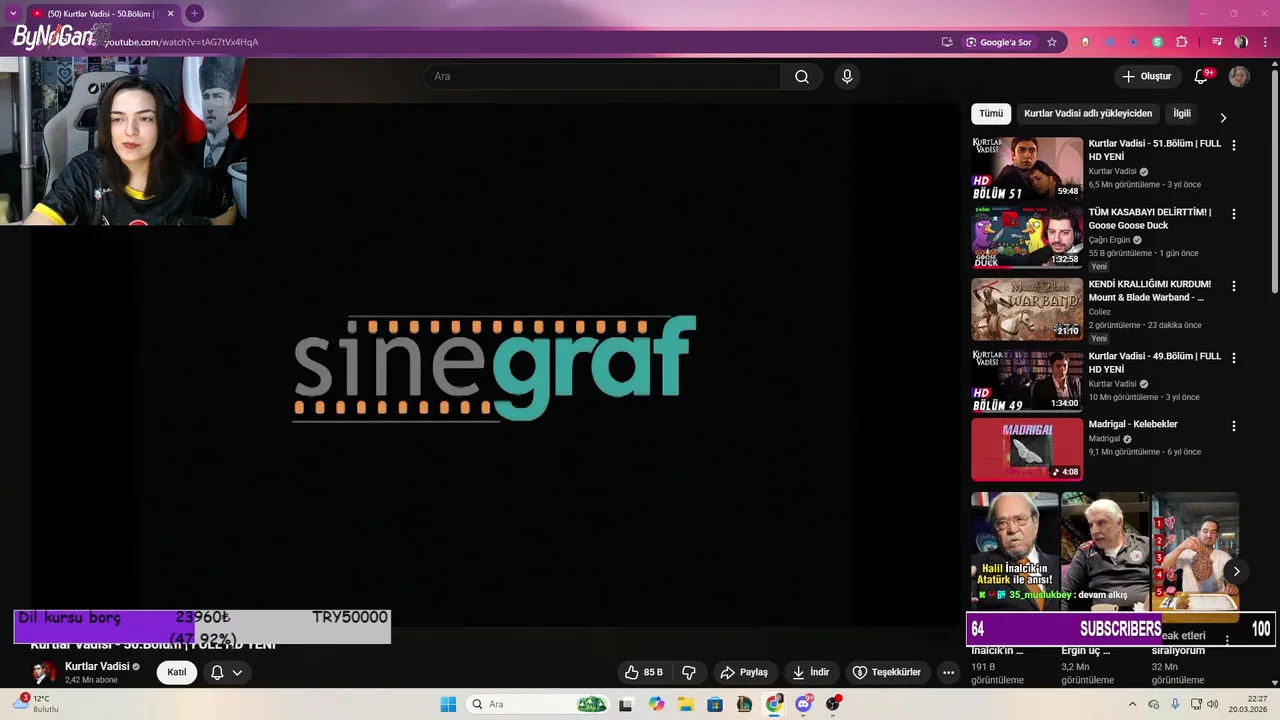Open options menu for the 51.Bölüm video
The height and width of the screenshot is (720, 1280).
(1233, 145)
